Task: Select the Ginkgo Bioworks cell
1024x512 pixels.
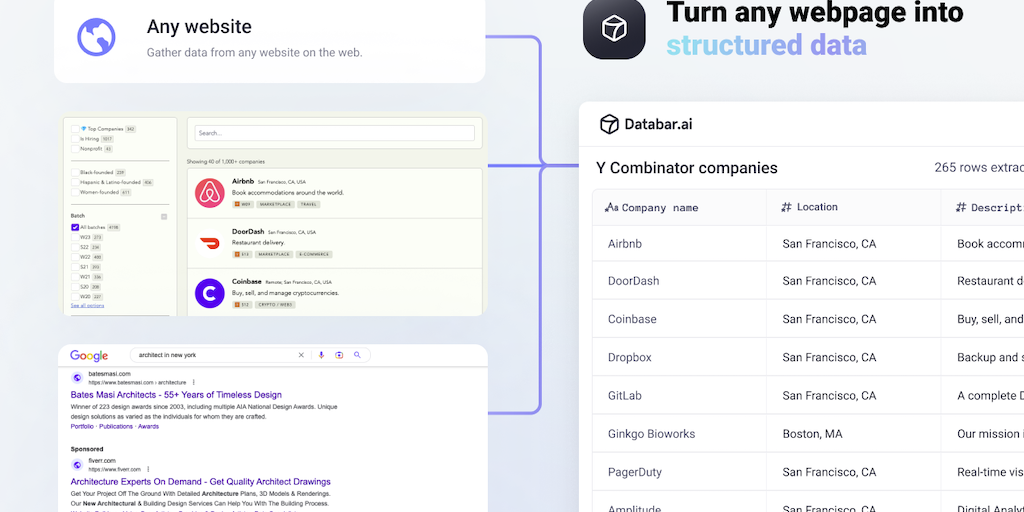Action: 679,434
